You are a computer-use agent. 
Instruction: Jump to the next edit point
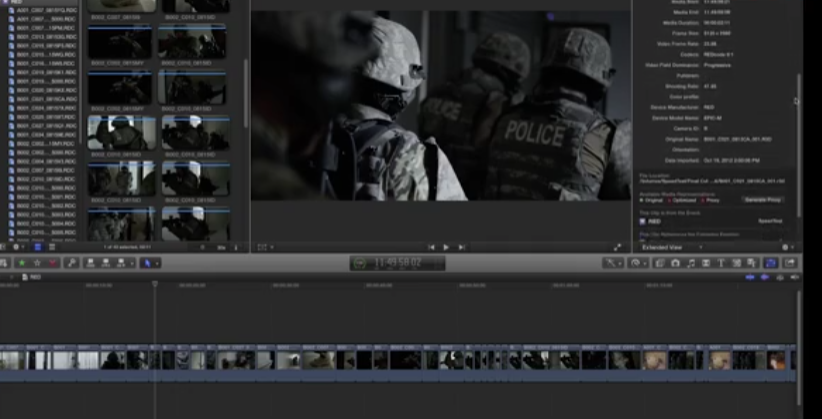pos(461,248)
